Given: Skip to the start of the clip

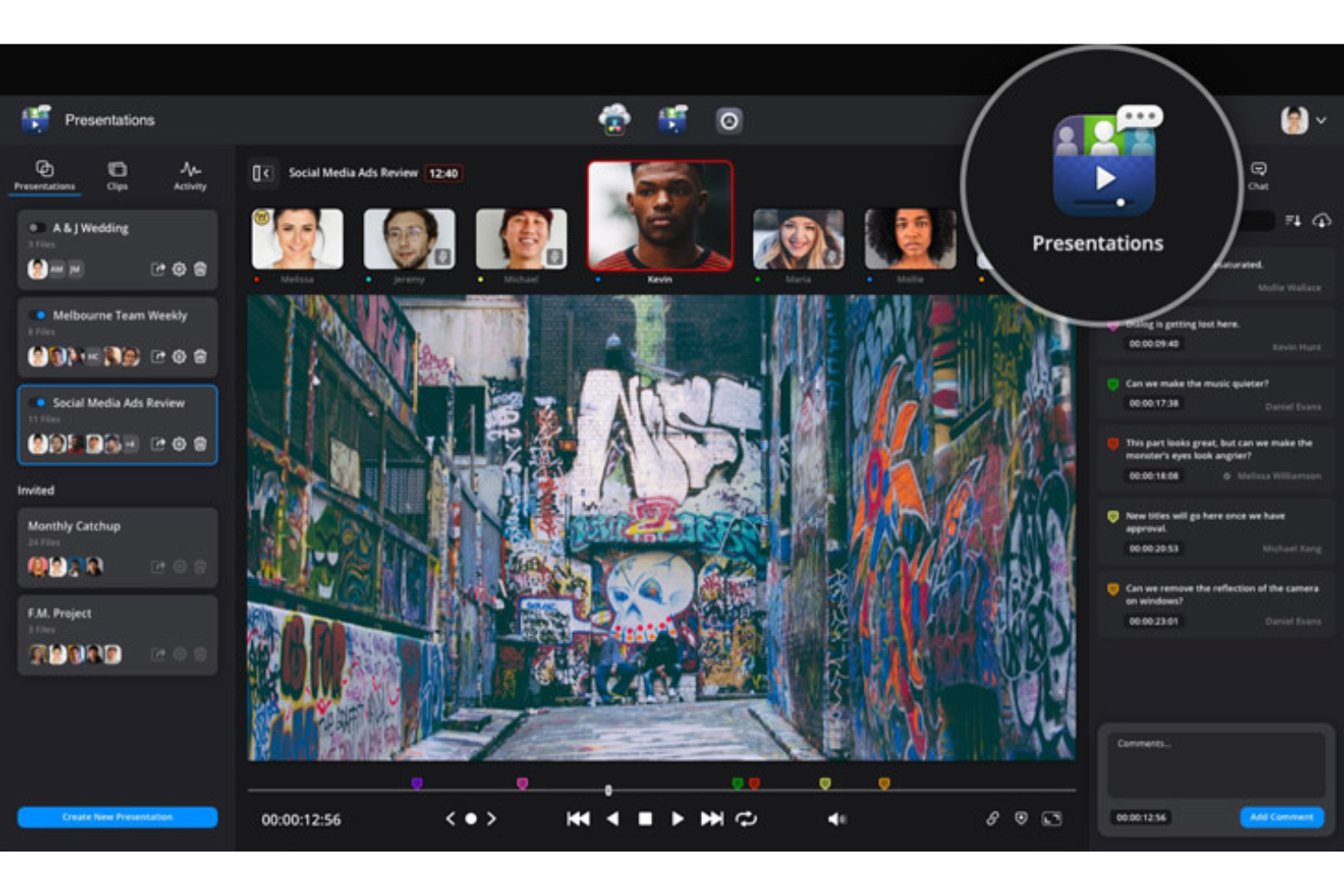Looking at the screenshot, I should click(x=578, y=819).
